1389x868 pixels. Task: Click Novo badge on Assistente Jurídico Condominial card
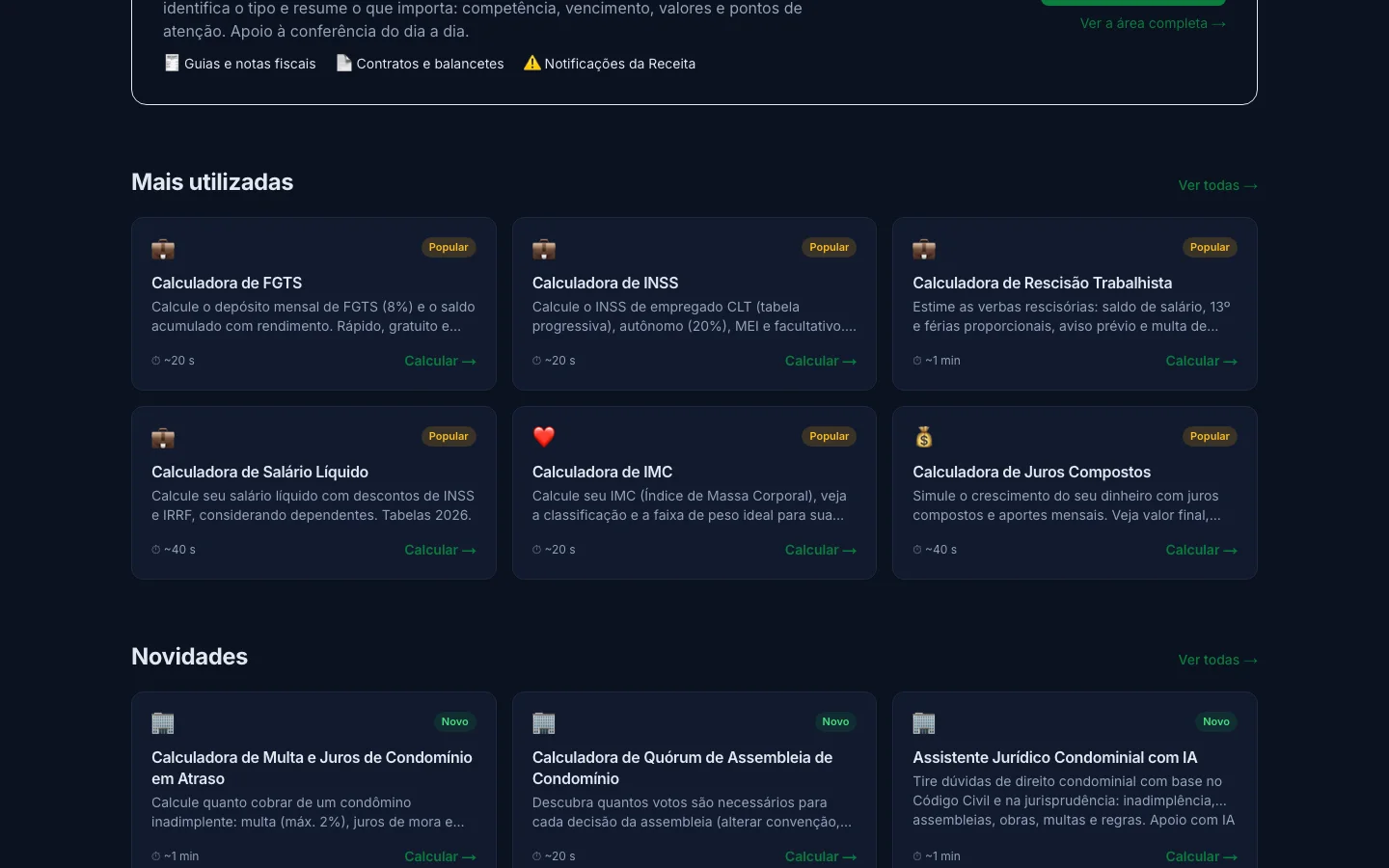click(1216, 721)
